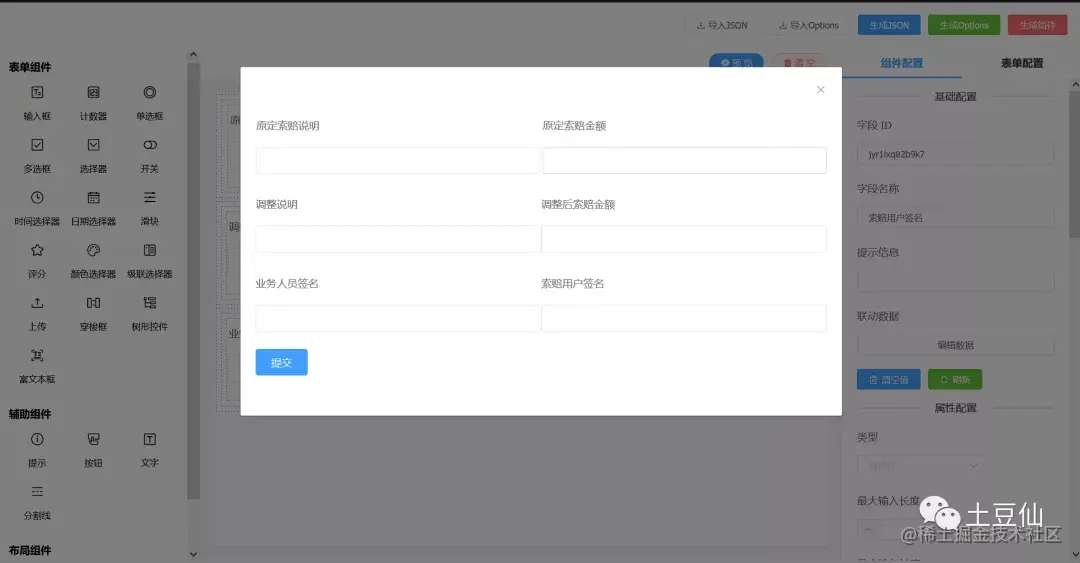
Task: Select the 多选框 checkbox component icon
Action: coord(37,145)
